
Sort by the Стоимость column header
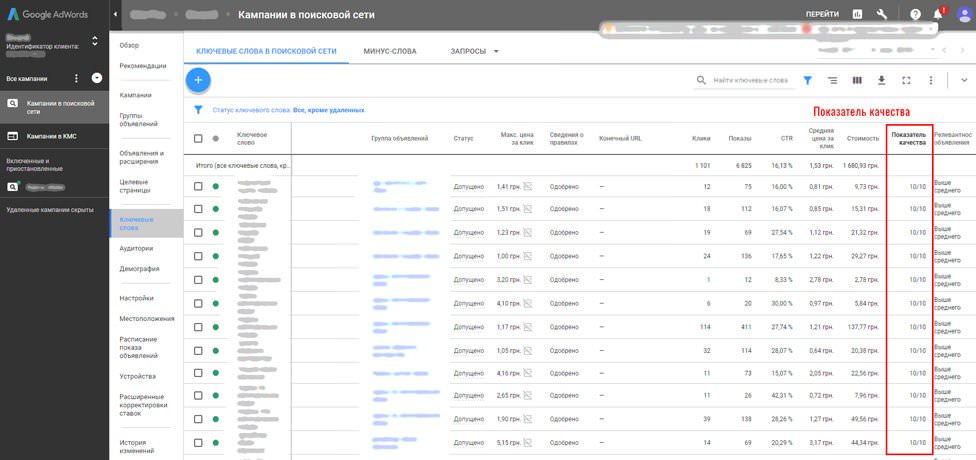[863, 138]
